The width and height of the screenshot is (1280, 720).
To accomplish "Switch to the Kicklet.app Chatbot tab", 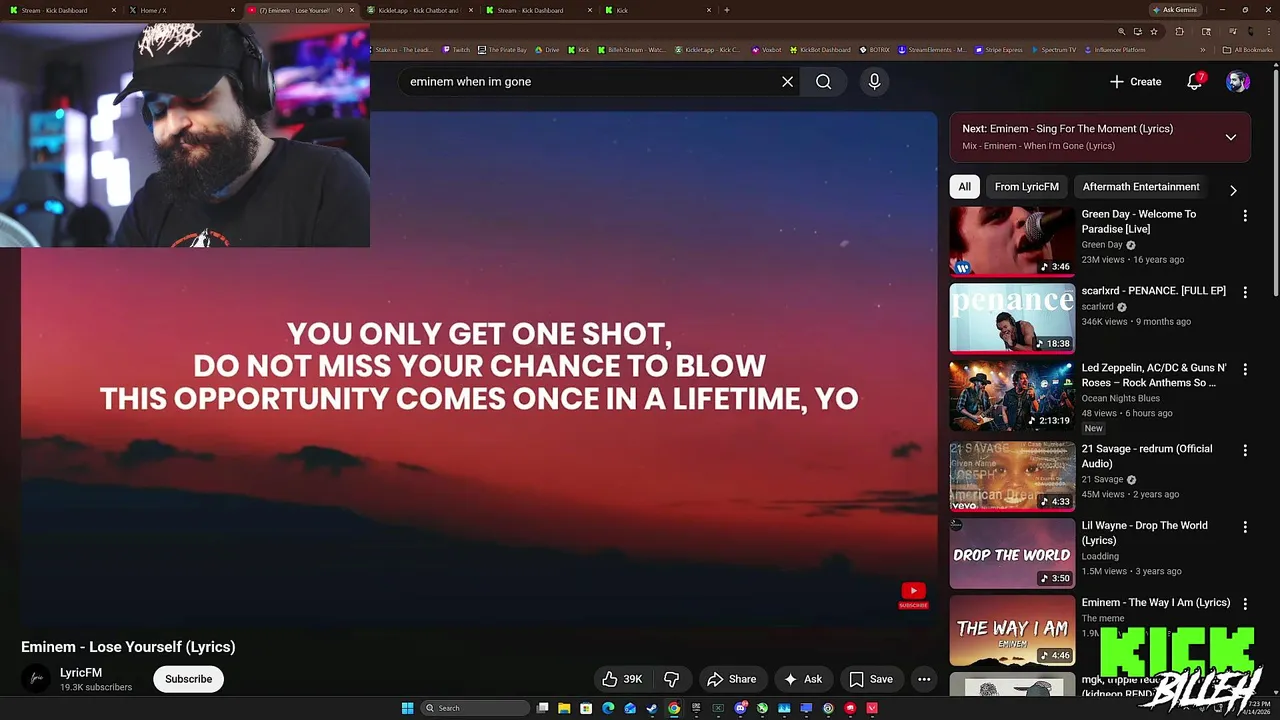I will pos(420,10).
